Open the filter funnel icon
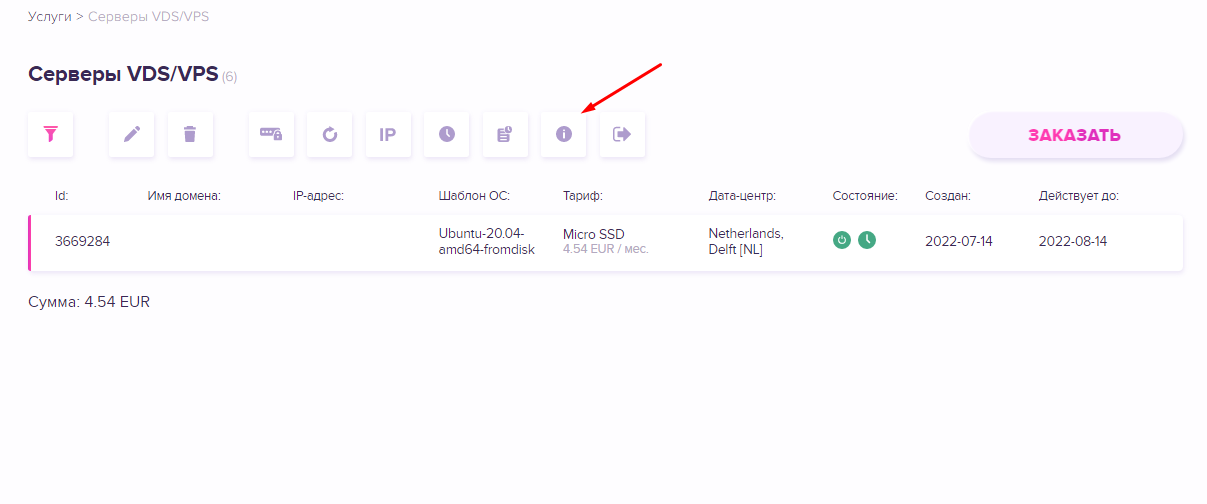1207x504 pixels. tap(51, 135)
